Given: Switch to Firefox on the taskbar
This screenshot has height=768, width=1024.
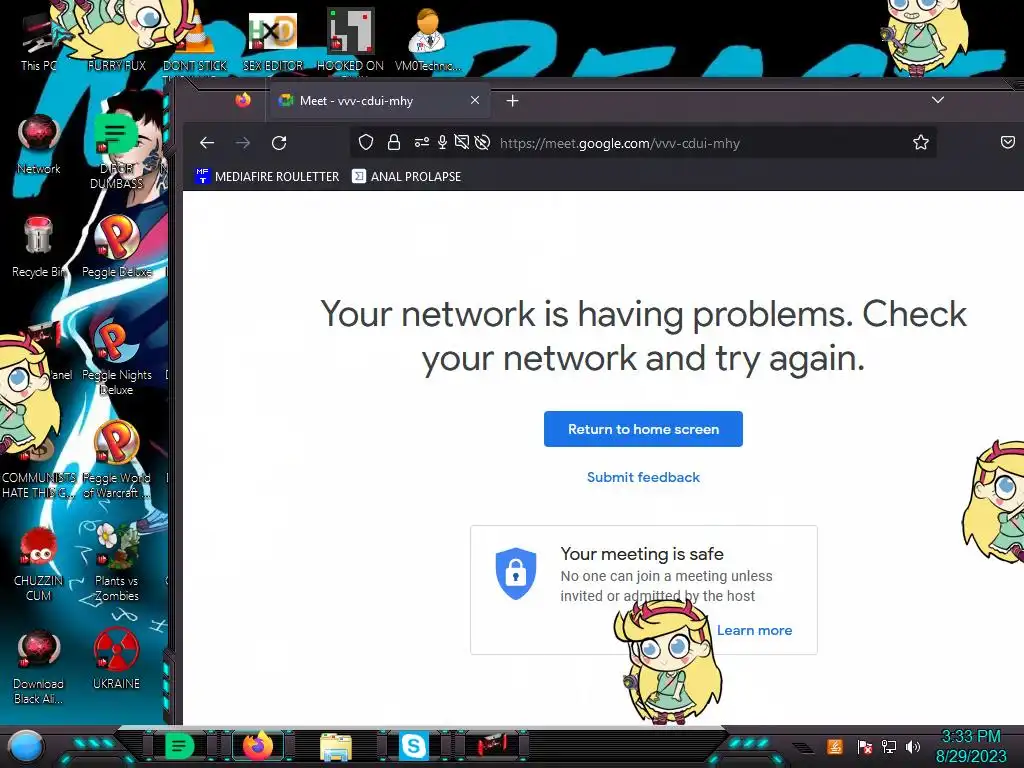Looking at the screenshot, I should coord(258,746).
